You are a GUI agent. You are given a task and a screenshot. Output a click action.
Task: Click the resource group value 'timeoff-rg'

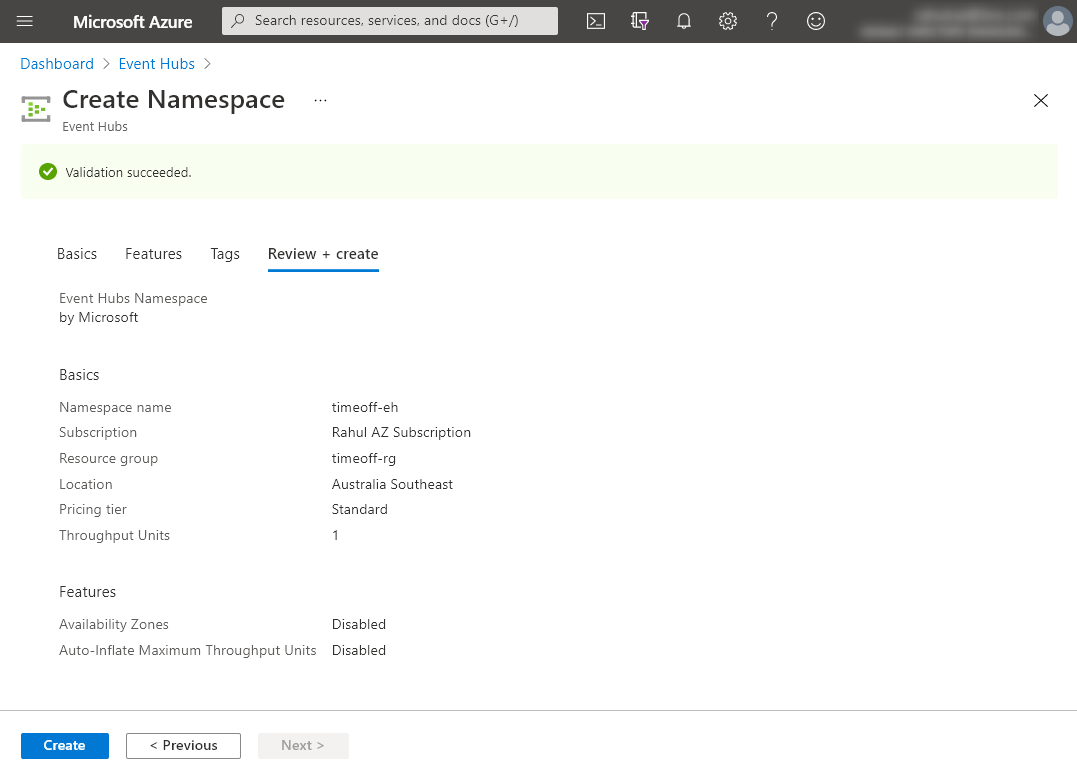pos(363,459)
